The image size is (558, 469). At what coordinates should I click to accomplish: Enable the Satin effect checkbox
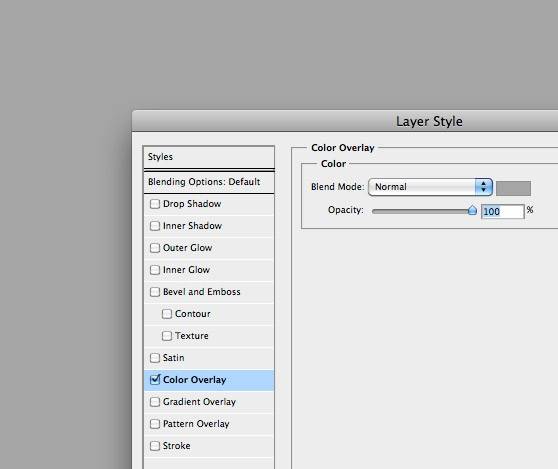click(155, 358)
